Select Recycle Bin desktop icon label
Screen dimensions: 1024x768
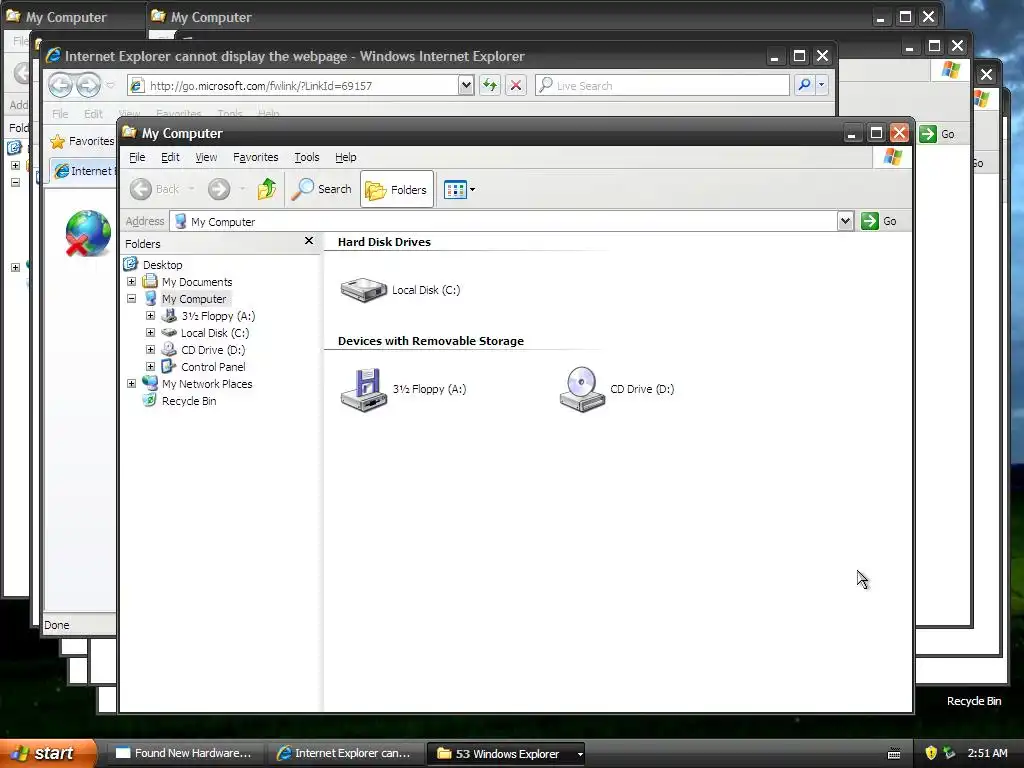point(974,701)
